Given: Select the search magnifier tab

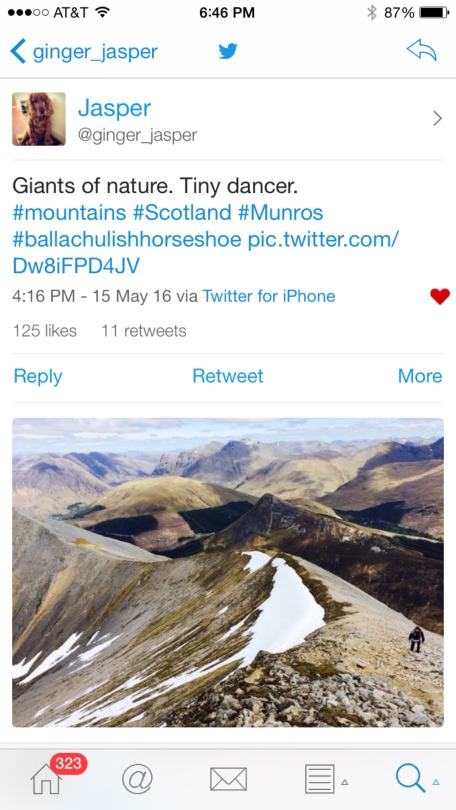Looking at the screenshot, I should [410, 778].
